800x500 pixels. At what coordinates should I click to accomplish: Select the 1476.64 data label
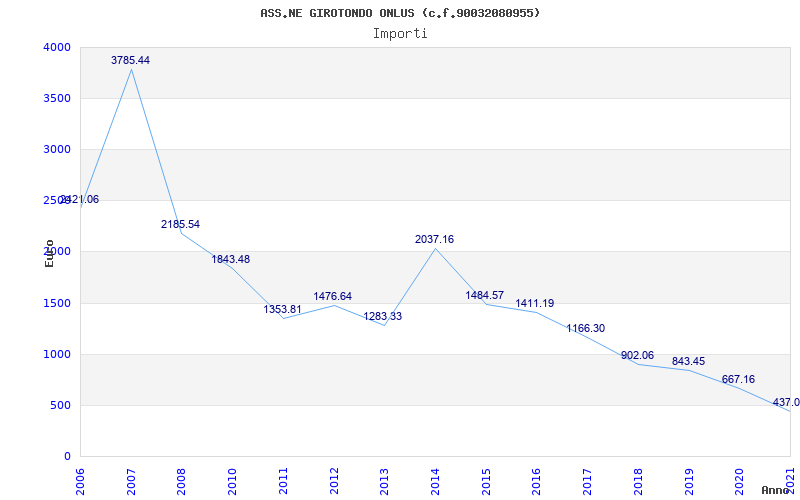point(333,296)
